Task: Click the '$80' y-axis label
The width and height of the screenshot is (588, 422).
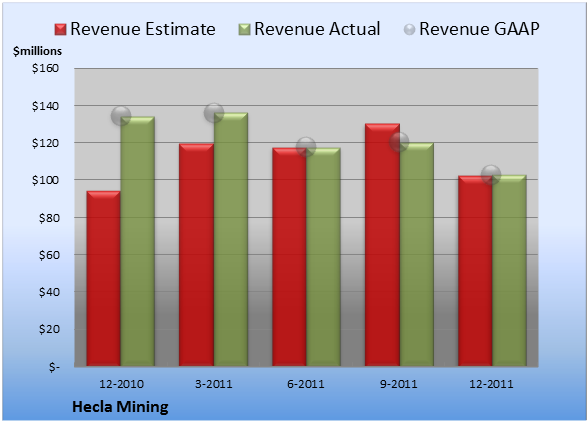Action: (x=49, y=218)
